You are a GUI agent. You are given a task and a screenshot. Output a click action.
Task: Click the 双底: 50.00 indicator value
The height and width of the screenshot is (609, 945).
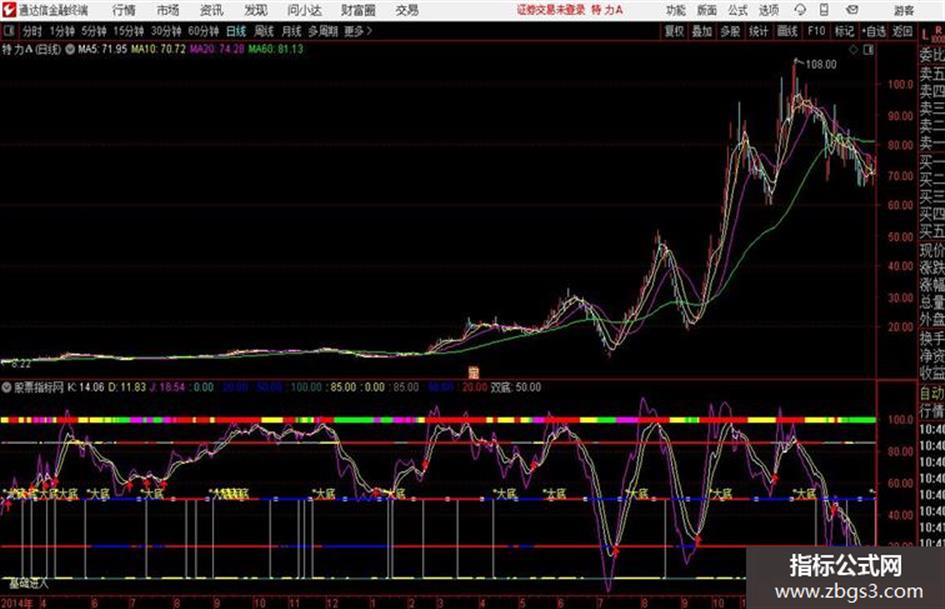(516, 387)
